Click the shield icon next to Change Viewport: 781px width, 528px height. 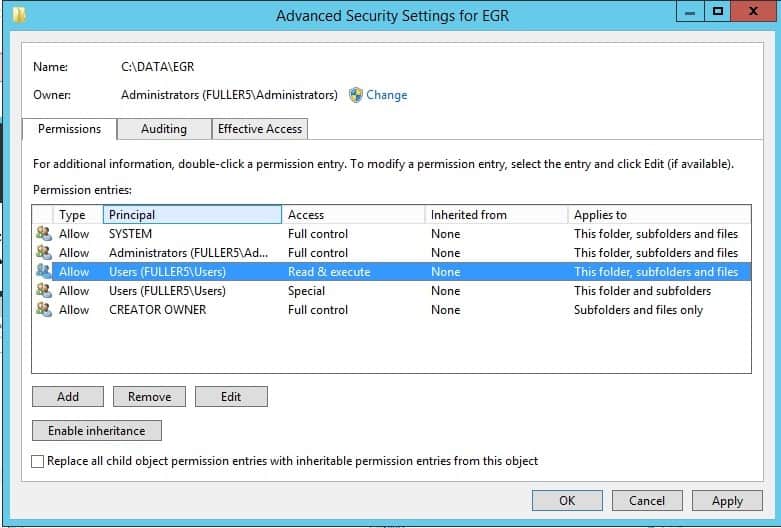tap(356, 95)
